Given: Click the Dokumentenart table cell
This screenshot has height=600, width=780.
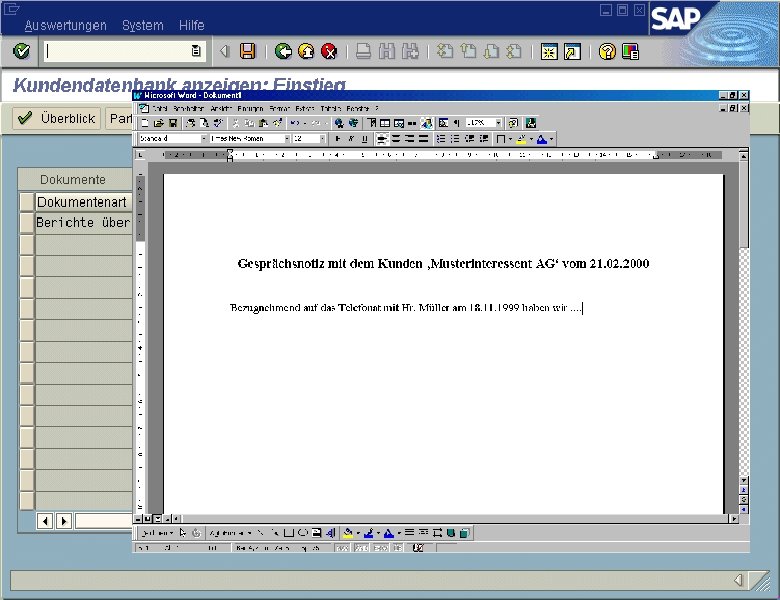Looking at the screenshot, I should click(x=84, y=202).
